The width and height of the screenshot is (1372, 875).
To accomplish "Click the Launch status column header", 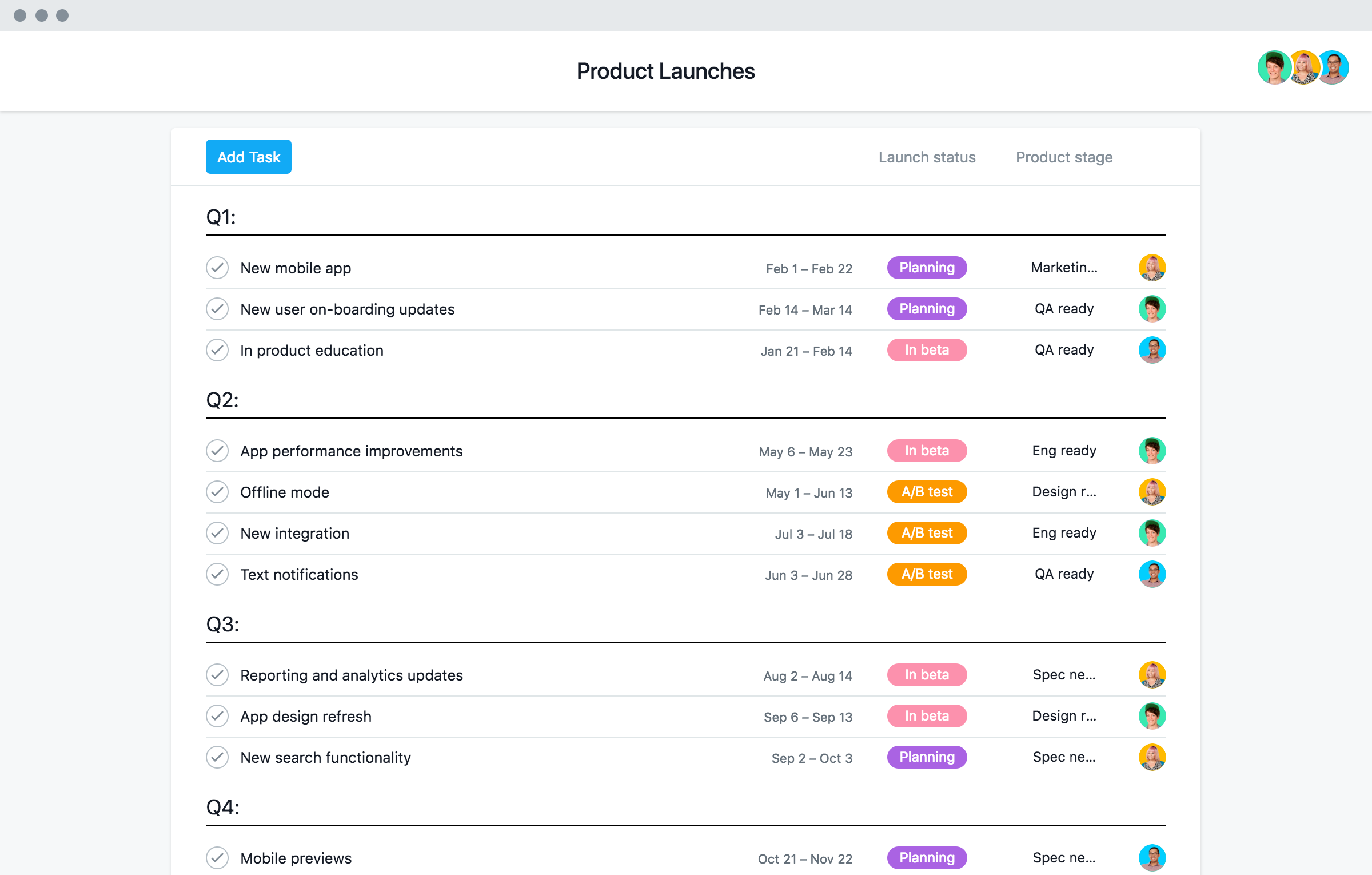I will pyautogui.click(x=926, y=157).
